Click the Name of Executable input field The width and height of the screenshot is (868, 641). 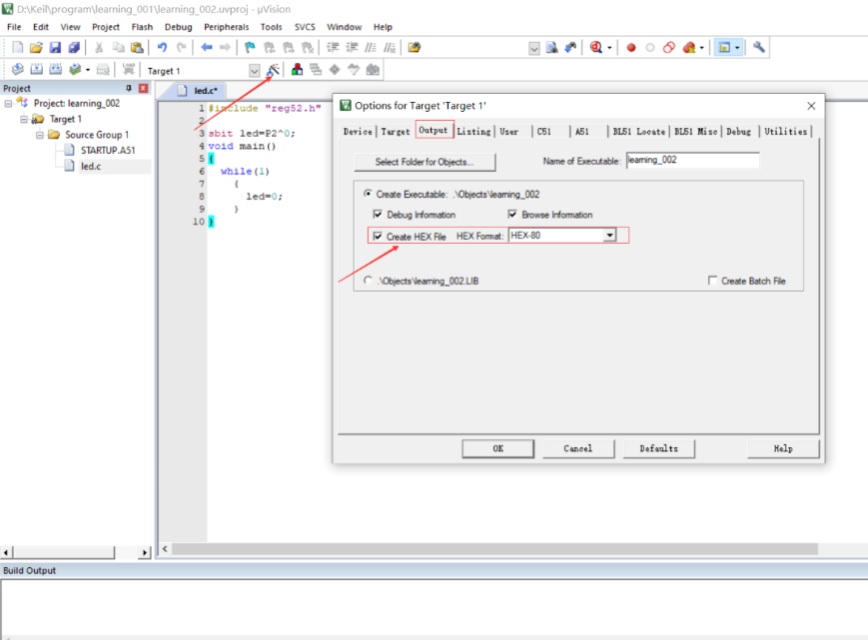(692, 160)
